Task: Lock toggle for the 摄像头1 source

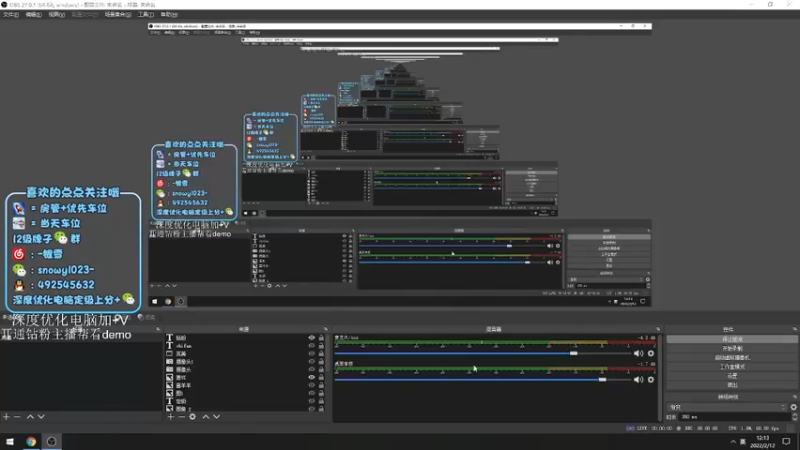Action: tap(321, 361)
